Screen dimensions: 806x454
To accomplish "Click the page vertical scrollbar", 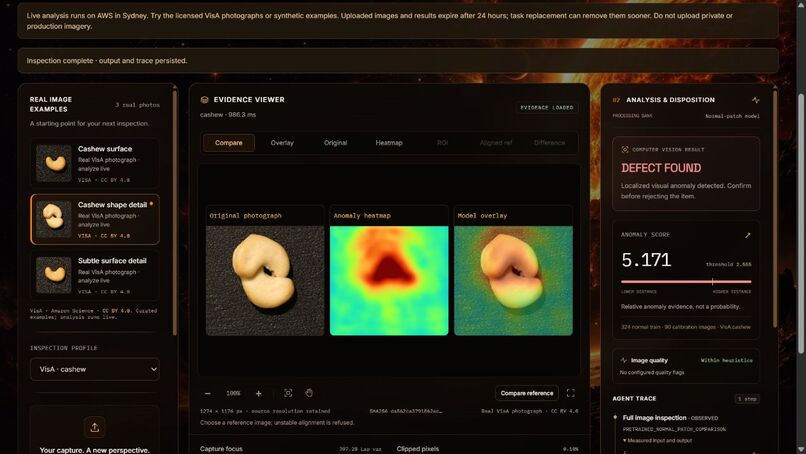I will [801, 224].
